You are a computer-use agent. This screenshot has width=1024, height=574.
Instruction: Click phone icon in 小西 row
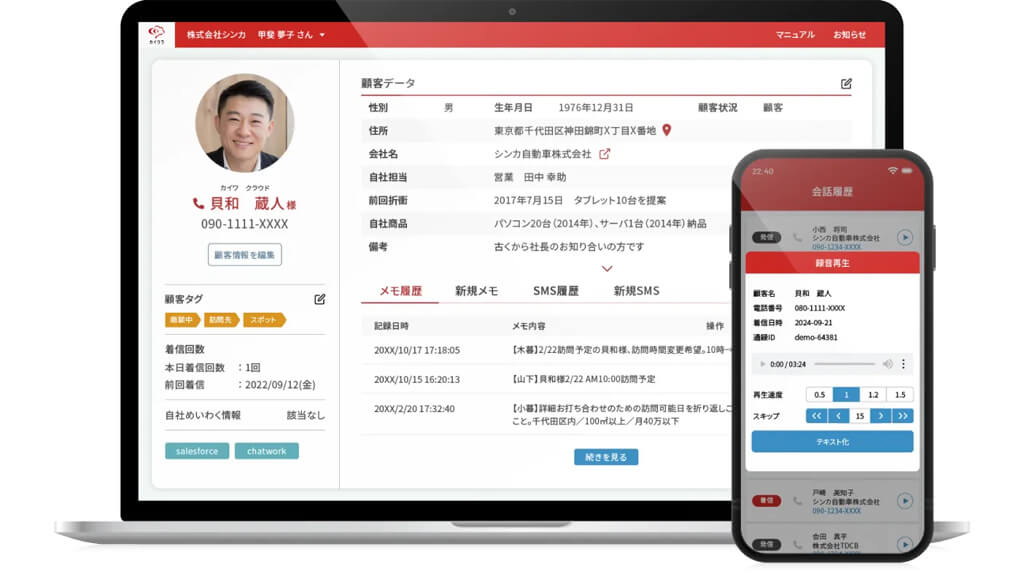797,238
